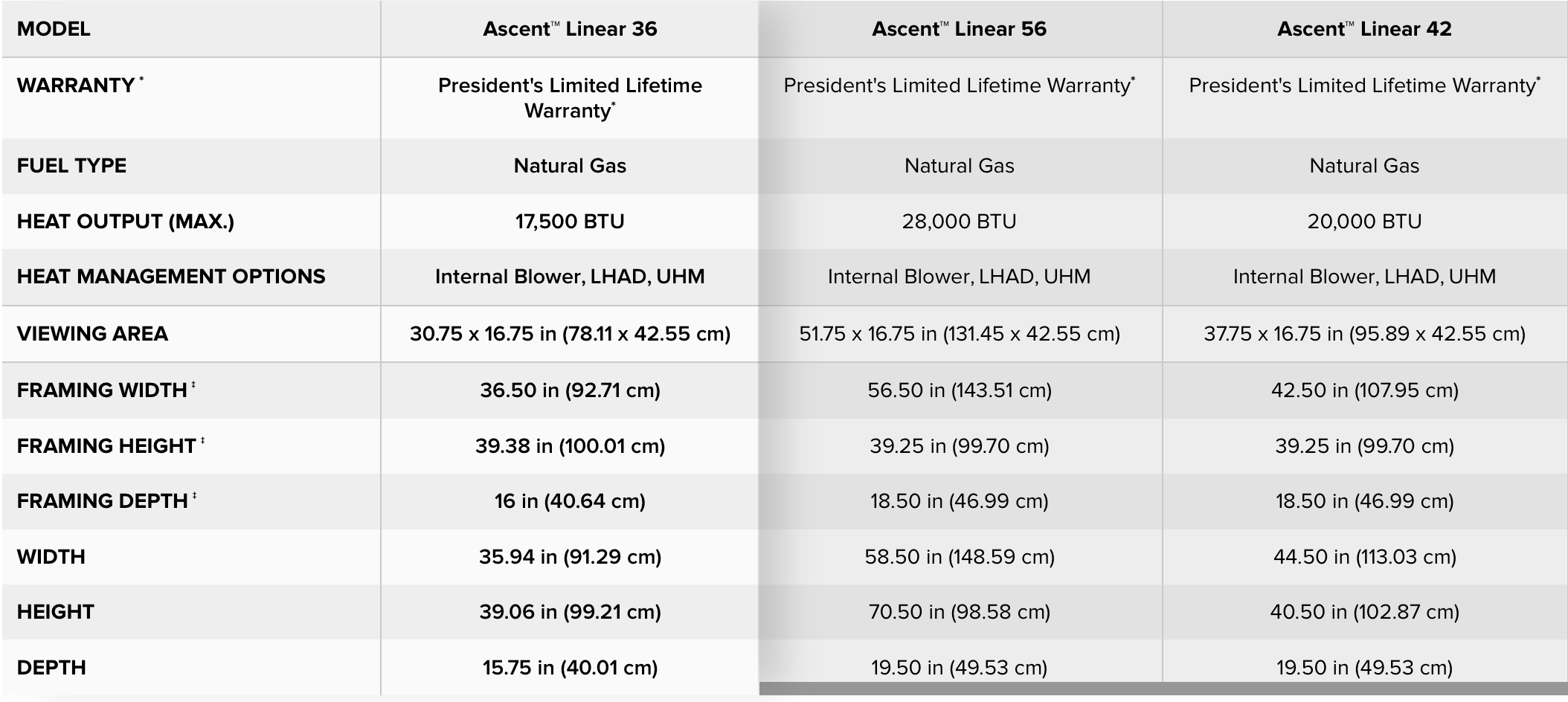Viewport: 1568px width, 702px height.
Task: Click the 28,000 BTU heat output value
Action: 959,221
